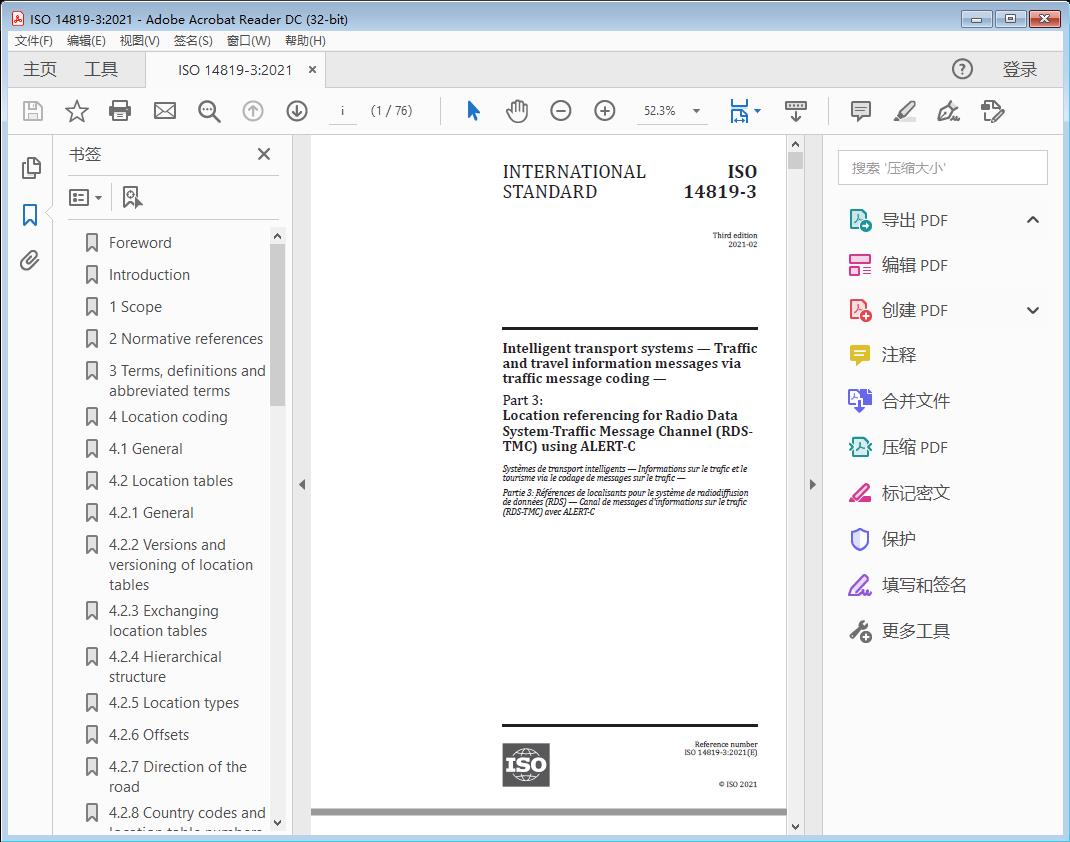1070x842 pixels.
Task: Toggle the page thumbnails panel
Action: coord(30,168)
